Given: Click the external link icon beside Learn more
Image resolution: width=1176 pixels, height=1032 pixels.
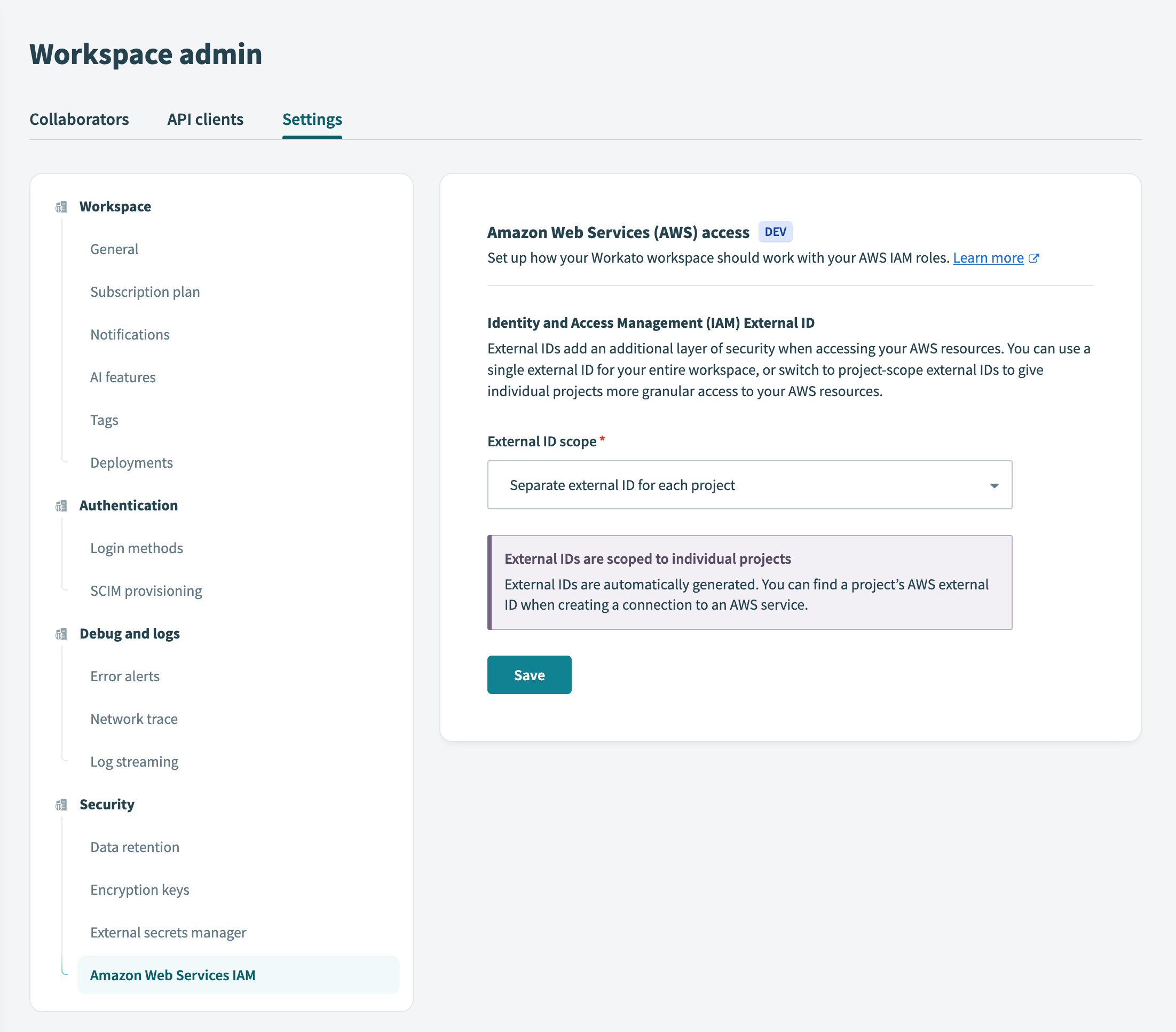Looking at the screenshot, I should (1035, 258).
